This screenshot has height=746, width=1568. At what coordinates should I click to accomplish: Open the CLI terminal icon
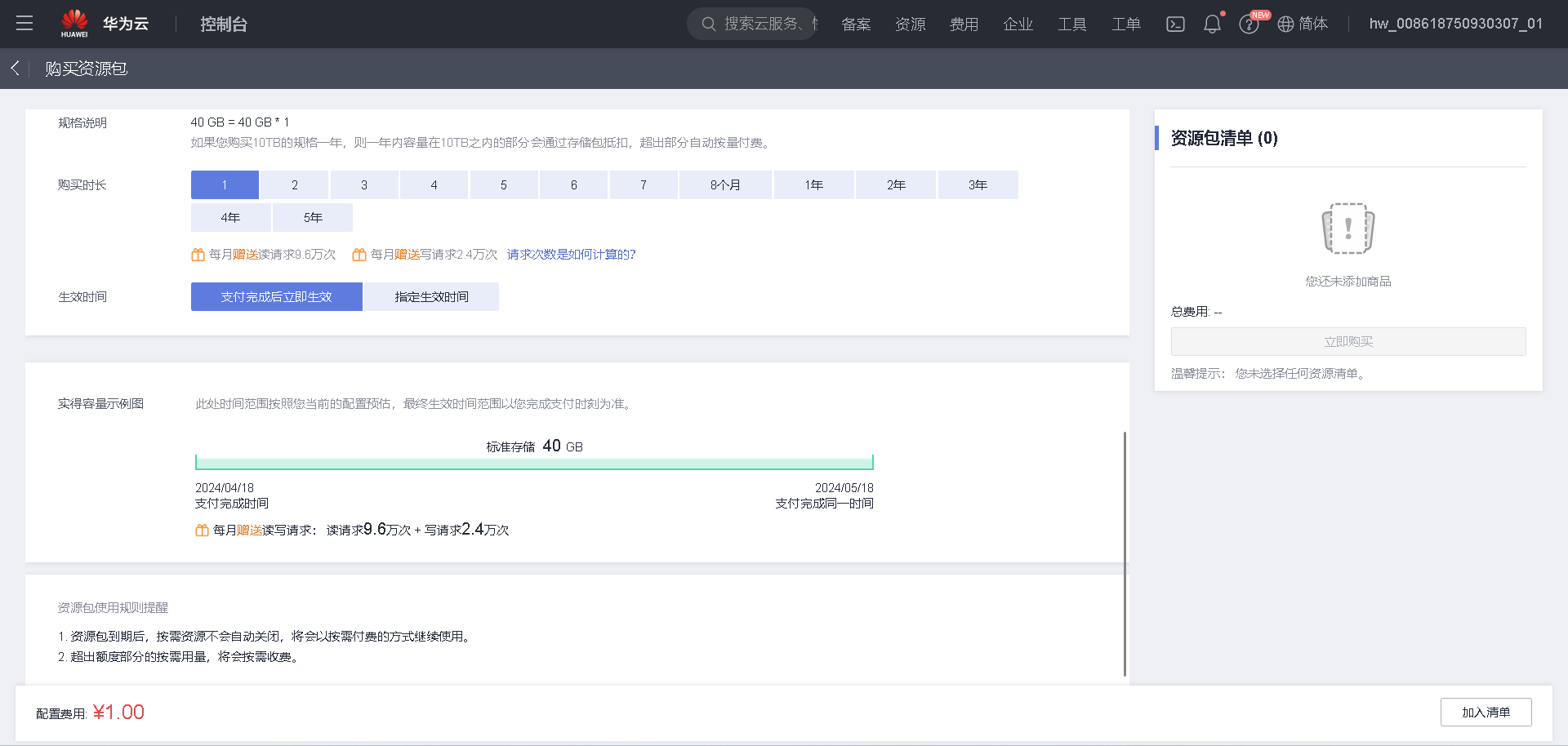coord(1175,24)
